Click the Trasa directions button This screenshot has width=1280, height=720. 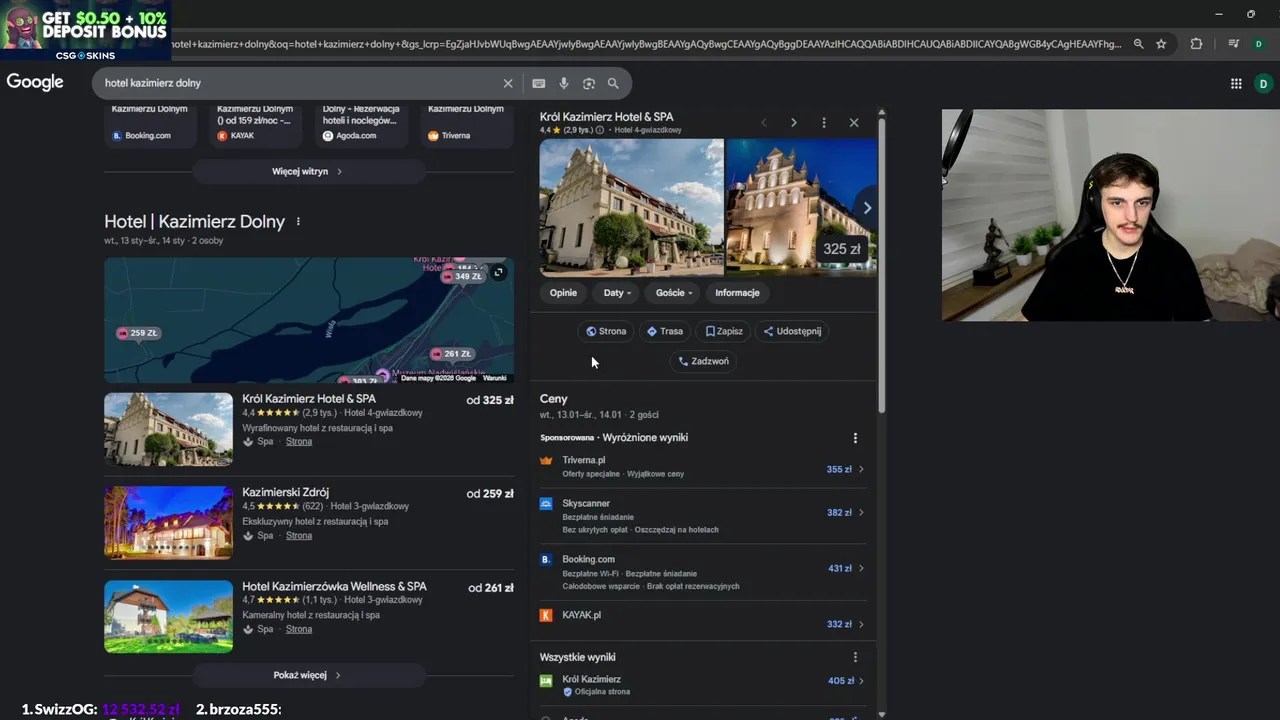point(665,331)
